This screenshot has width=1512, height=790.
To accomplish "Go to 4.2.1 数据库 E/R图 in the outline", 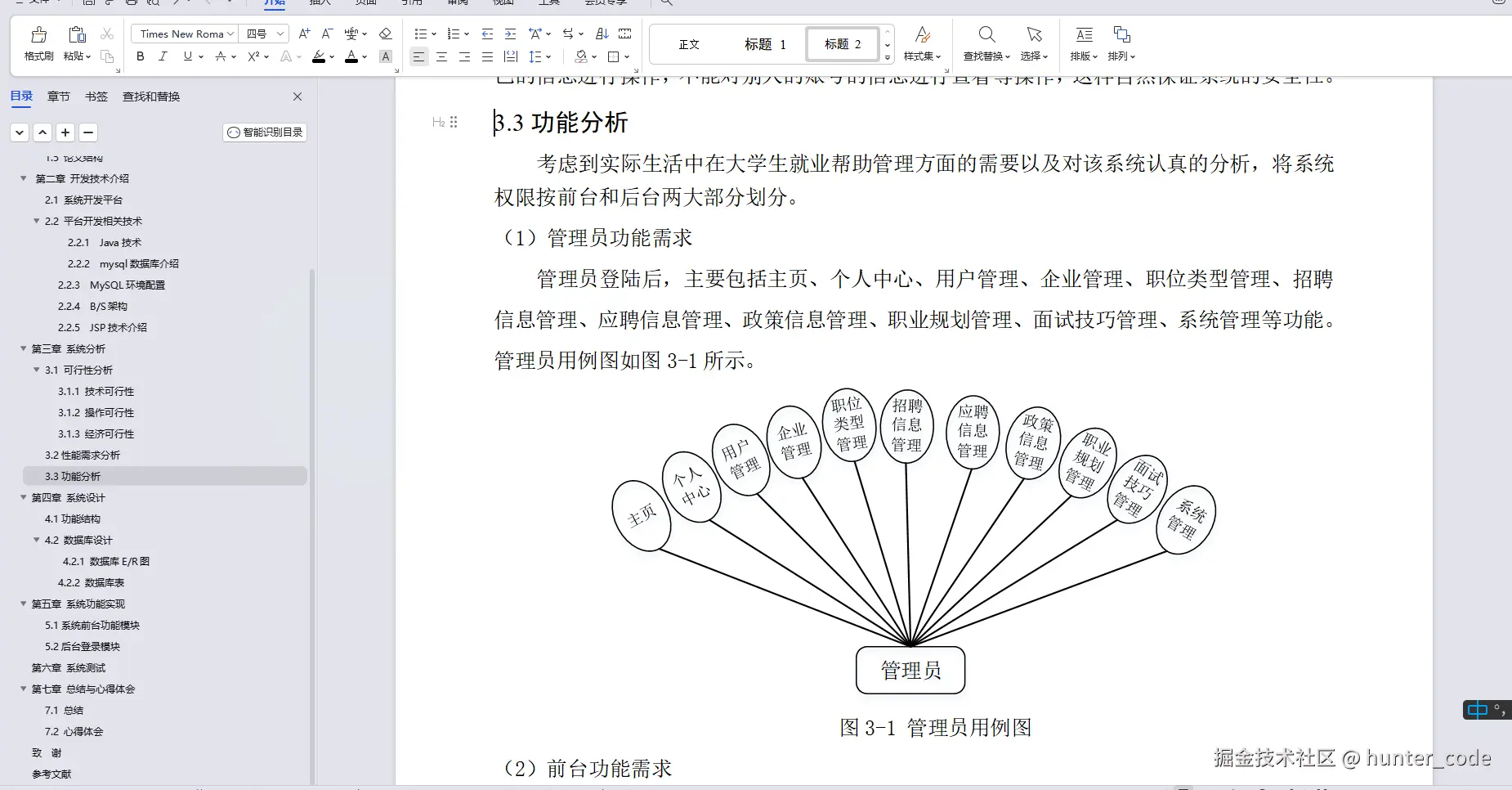I will [x=106, y=561].
